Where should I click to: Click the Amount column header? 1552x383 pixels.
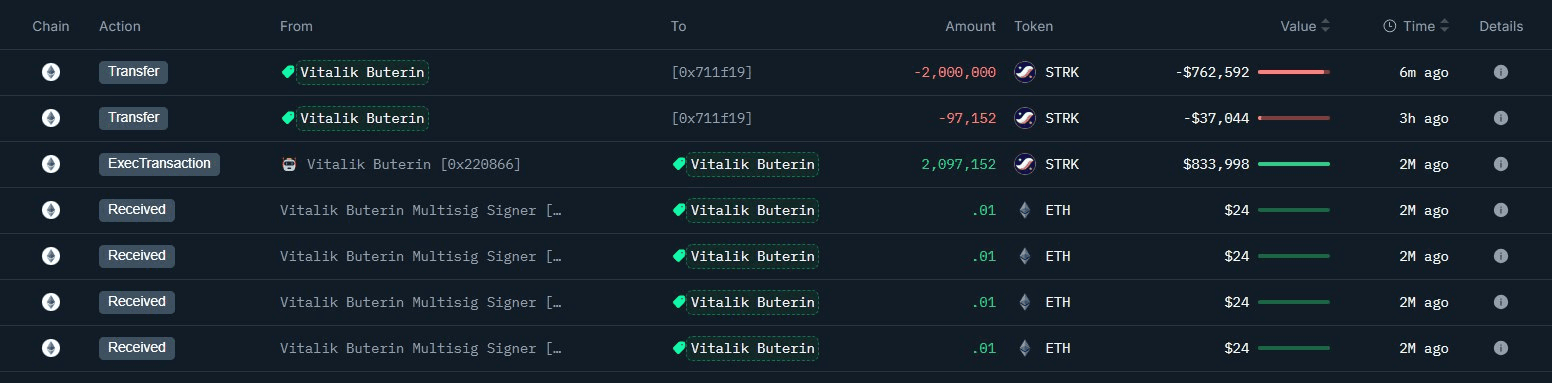[970, 27]
